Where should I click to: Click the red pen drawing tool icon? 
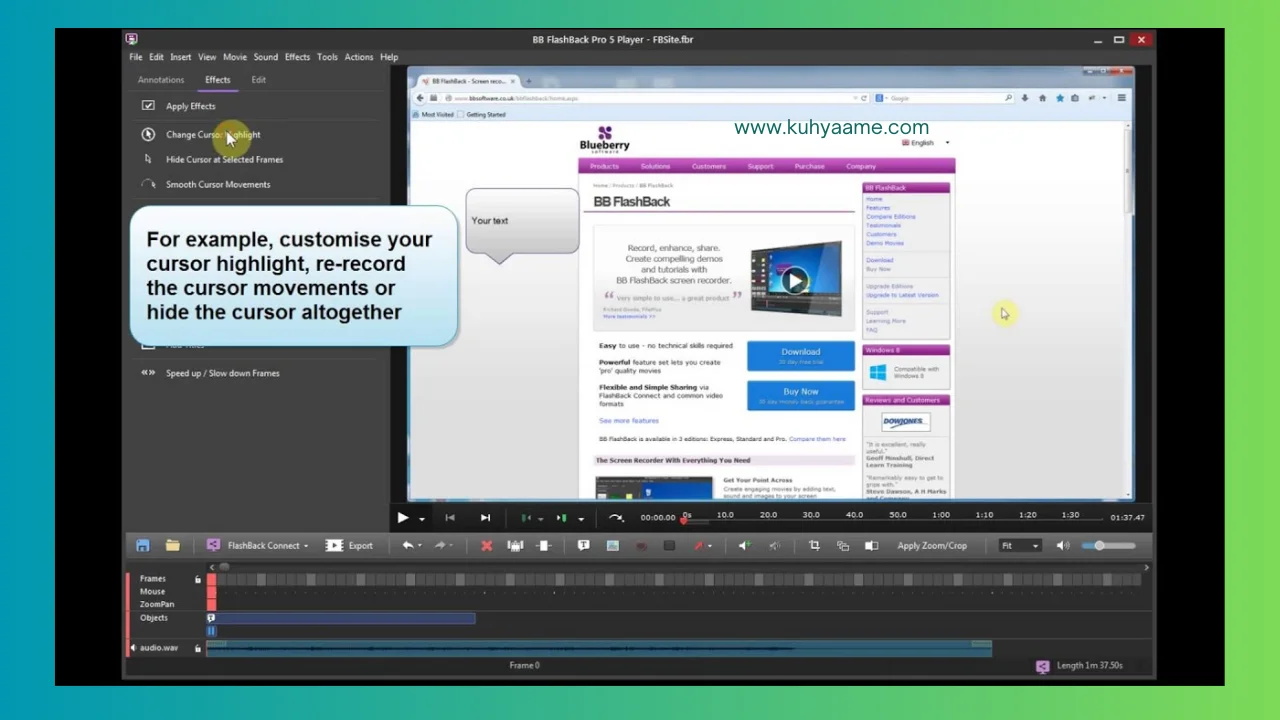click(699, 545)
